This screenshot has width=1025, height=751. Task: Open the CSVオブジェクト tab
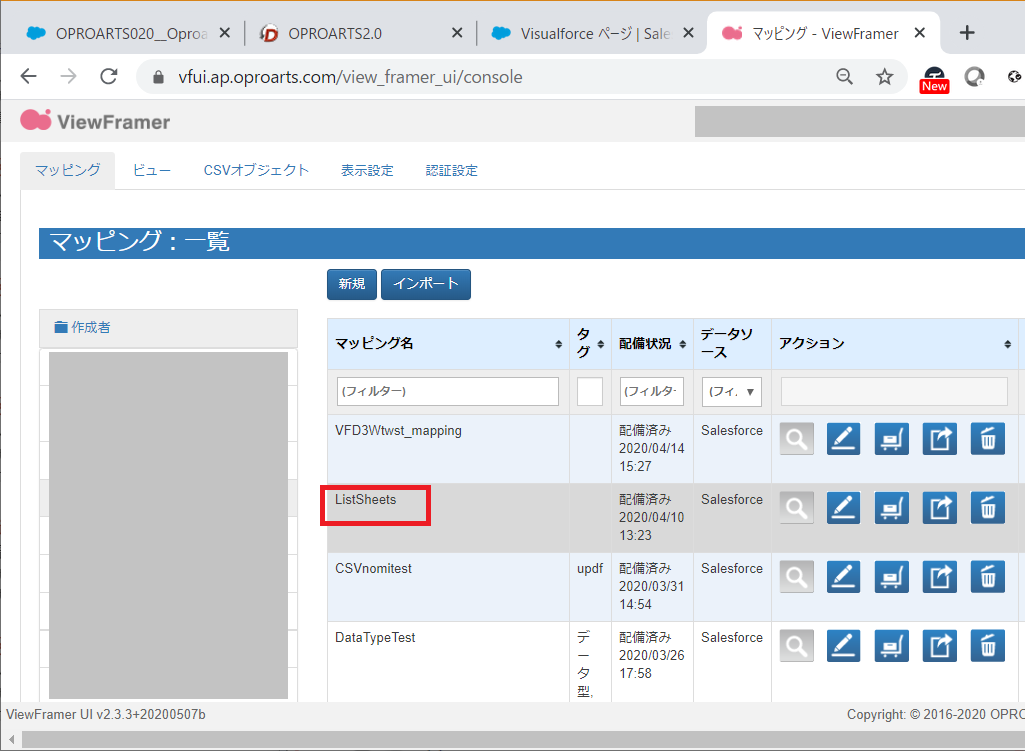click(256, 171)
